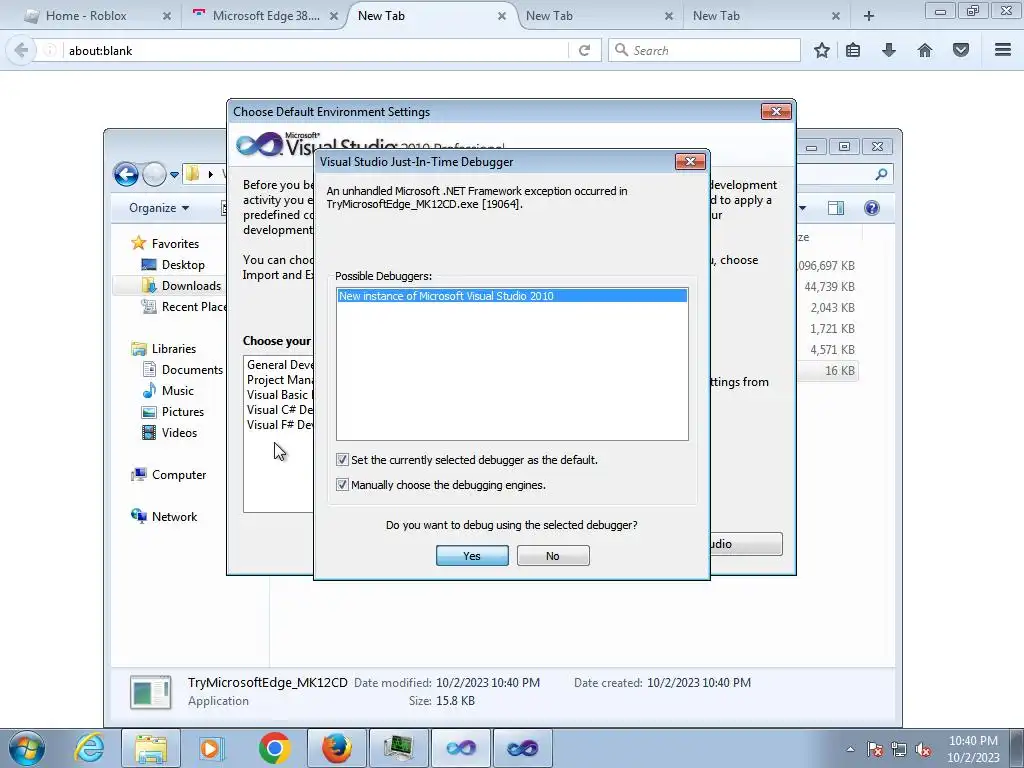Open the Organize dropdown in Explorer
The height and width of the screenshot is (768, 1024).
click(x=159, y=208)
